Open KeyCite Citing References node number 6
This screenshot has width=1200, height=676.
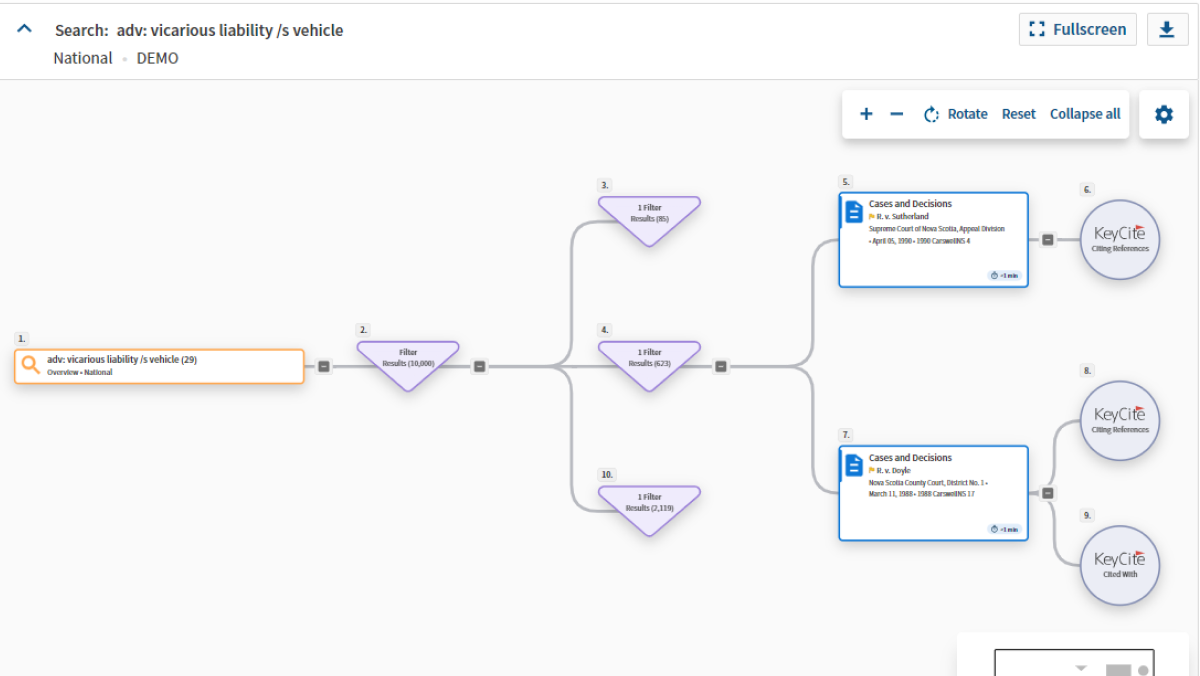click(1120, 239)
